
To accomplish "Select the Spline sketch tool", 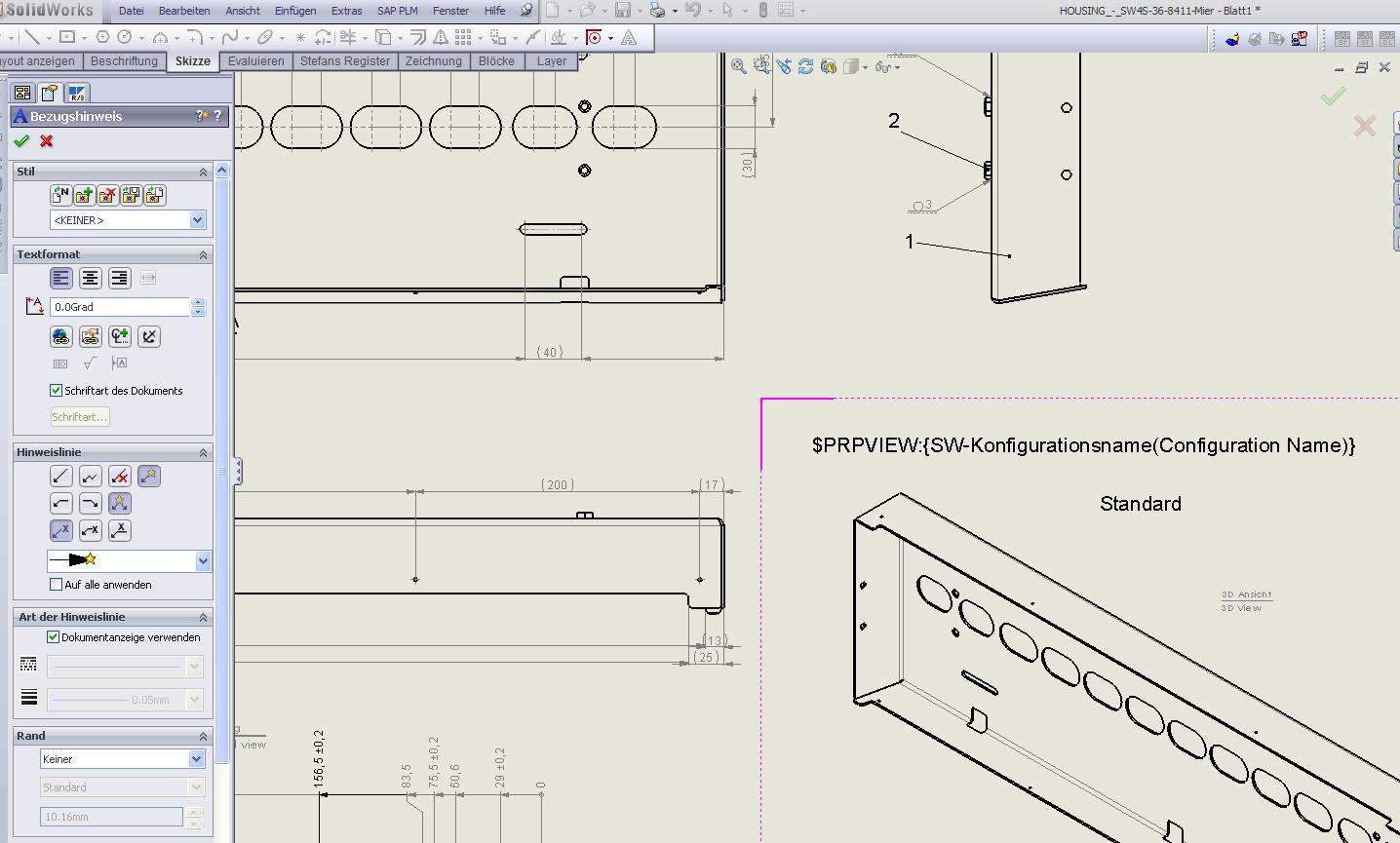I will coord(230,37).
